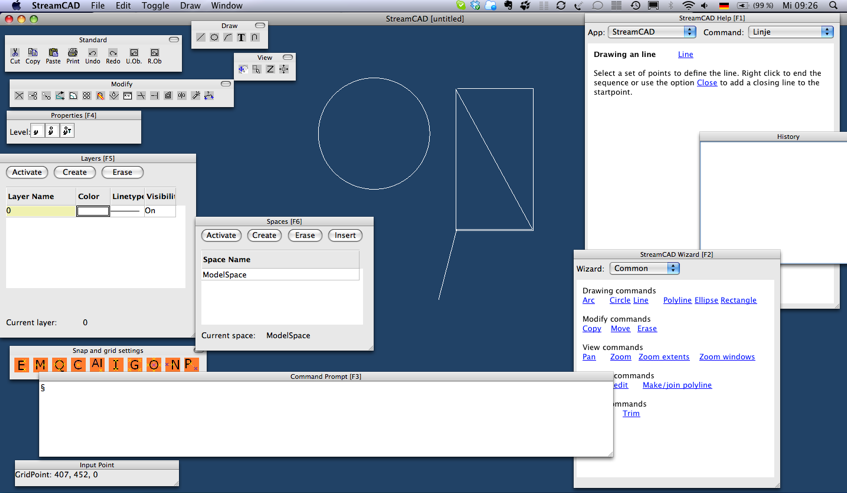Click the zoom window icon in View toolbar

coord(257,69)
